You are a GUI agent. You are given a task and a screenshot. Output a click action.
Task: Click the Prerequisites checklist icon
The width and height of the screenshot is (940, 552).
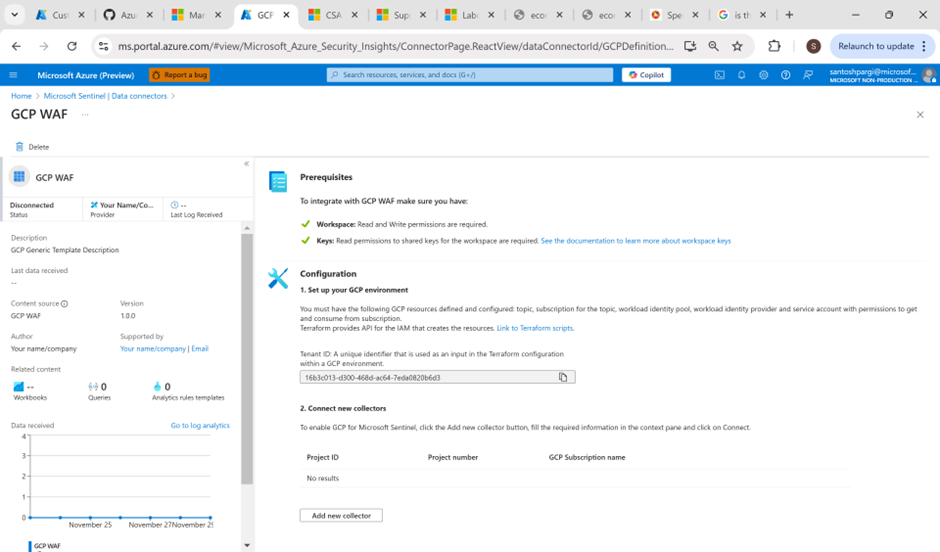(x=278, y=182)
